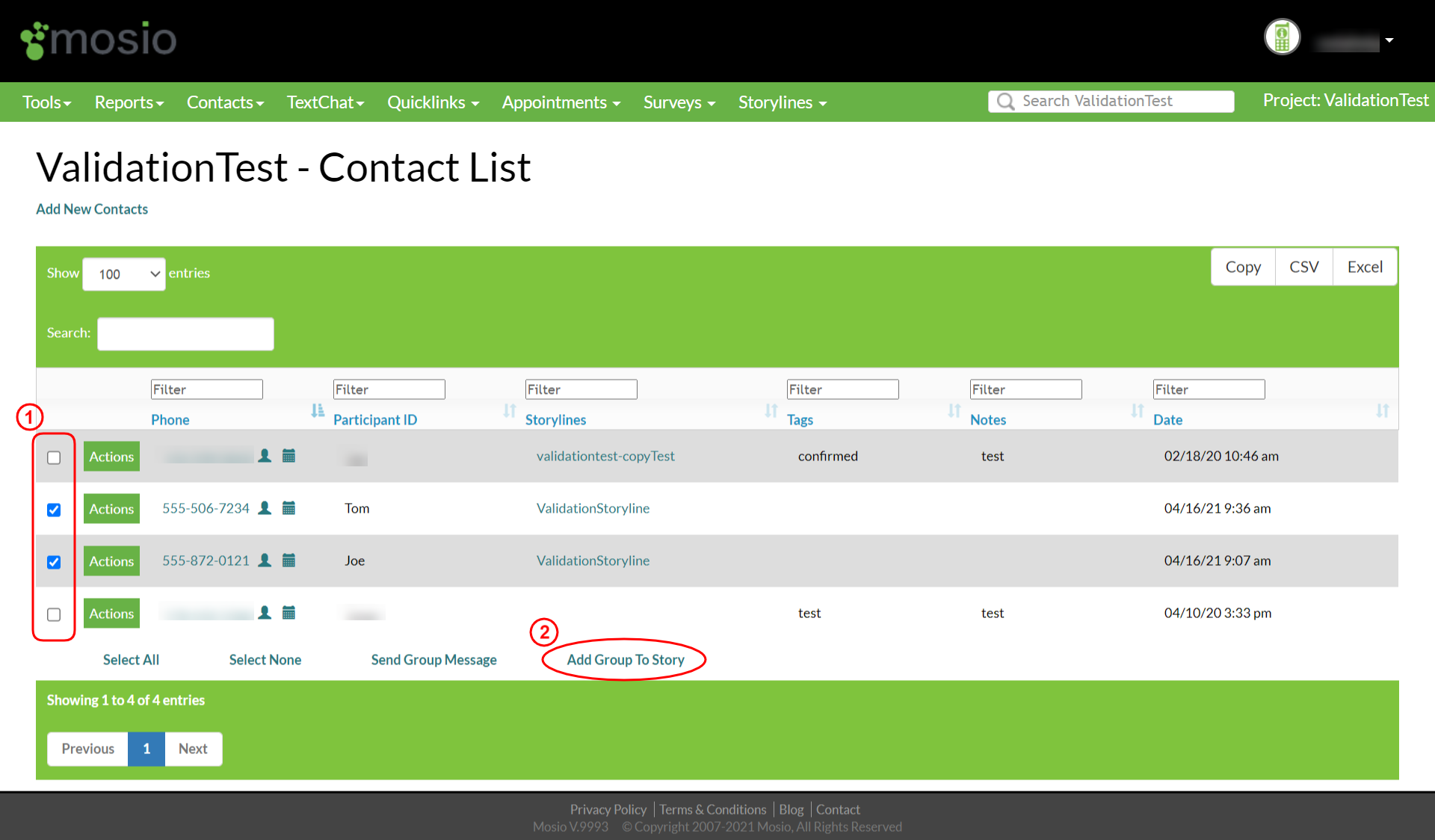The image size is (1435, 840).
Task: Sort by Phone column sort icon
Action: 318,410
